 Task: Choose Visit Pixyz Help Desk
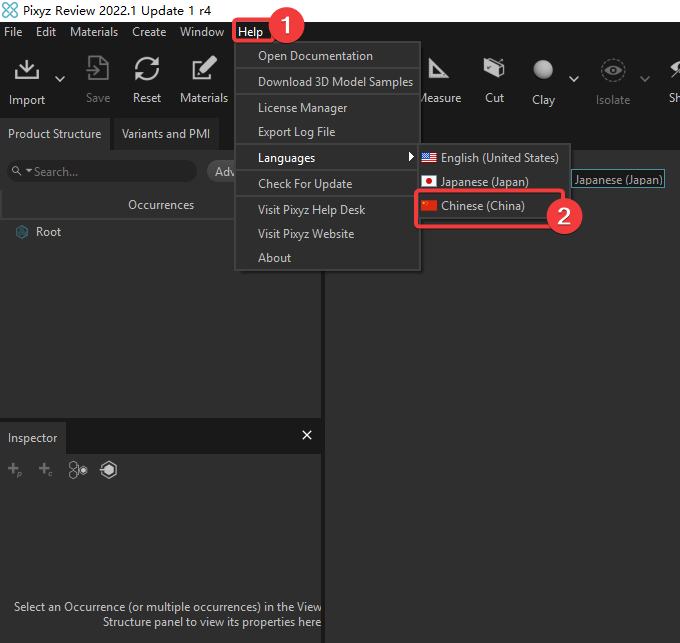click(x=328, y=210)
